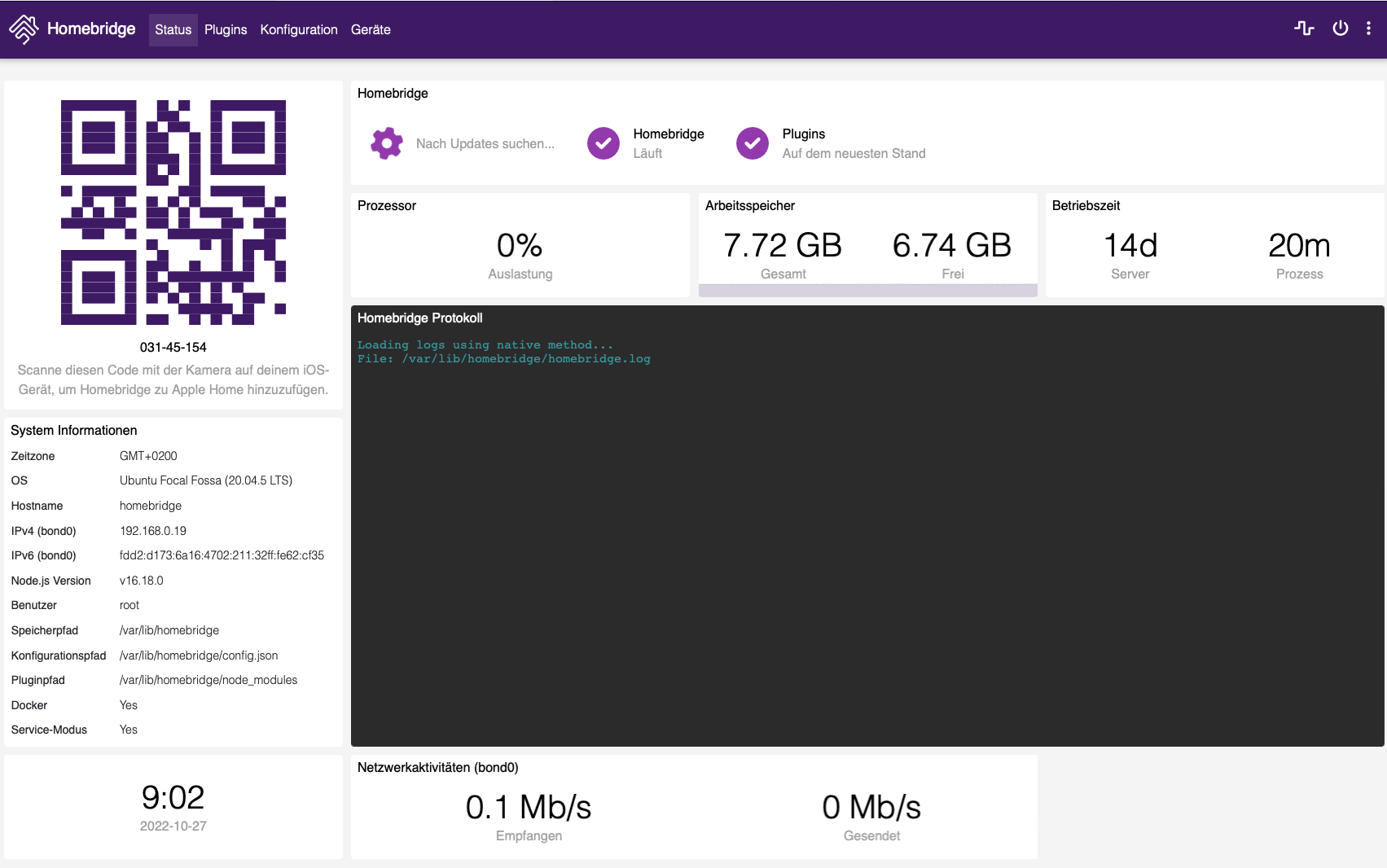
Task: Open the three-dot overflow menu
Action: pos(1370,28)
